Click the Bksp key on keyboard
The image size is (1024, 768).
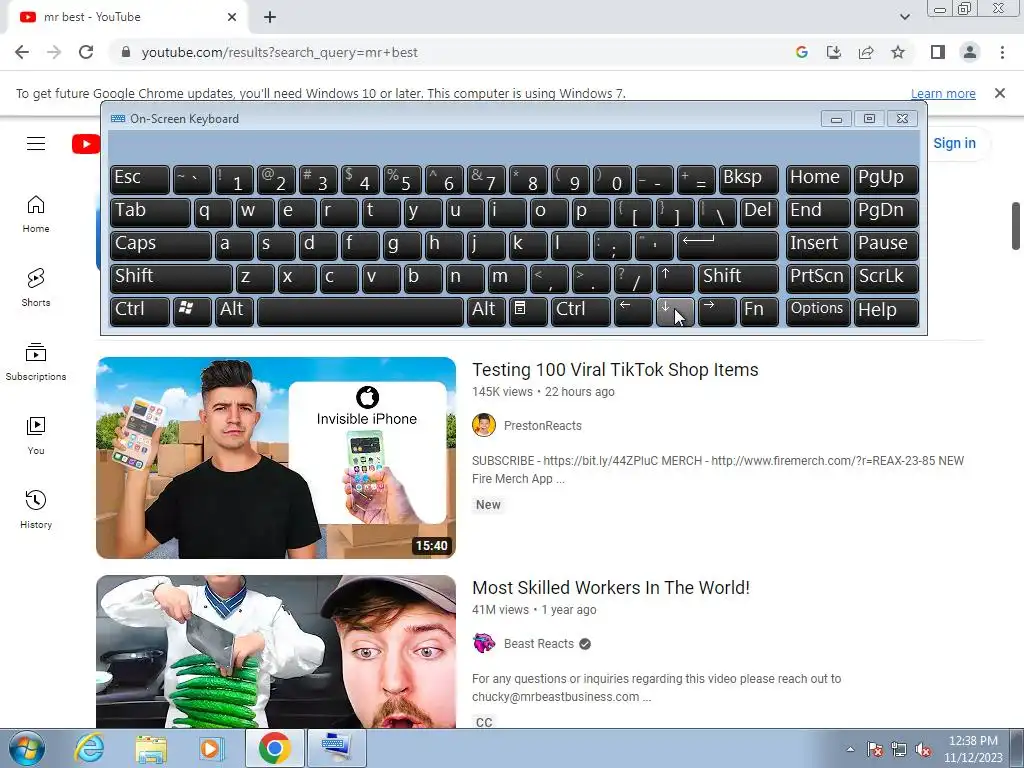tap(748, 179)
